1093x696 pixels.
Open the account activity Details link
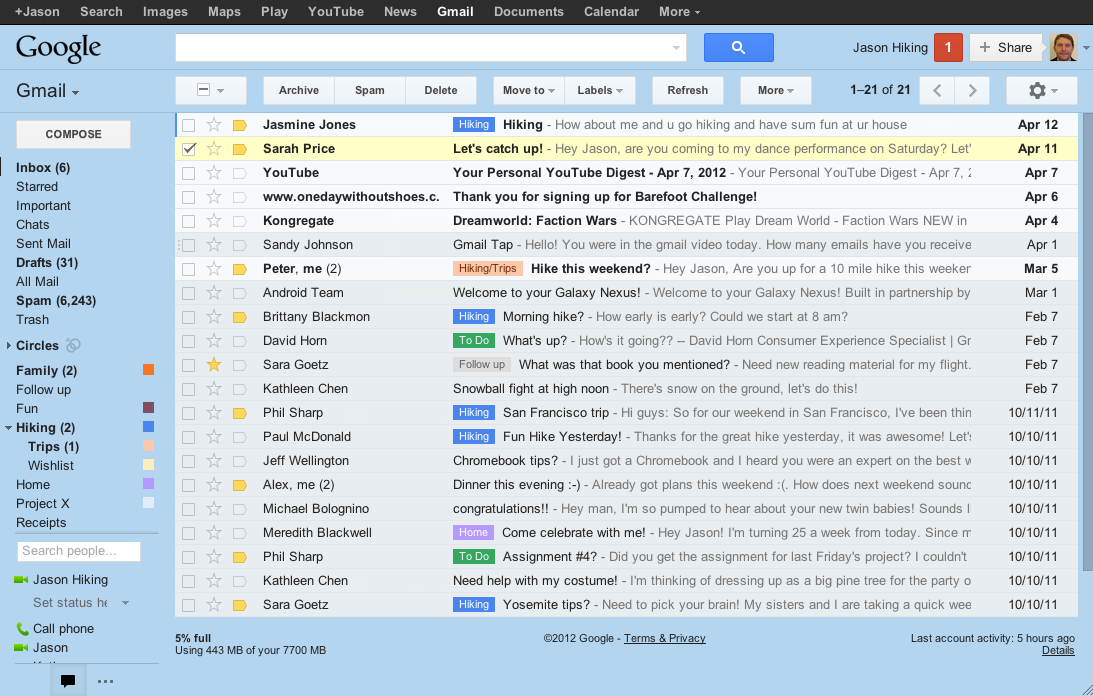[1057, 651]
